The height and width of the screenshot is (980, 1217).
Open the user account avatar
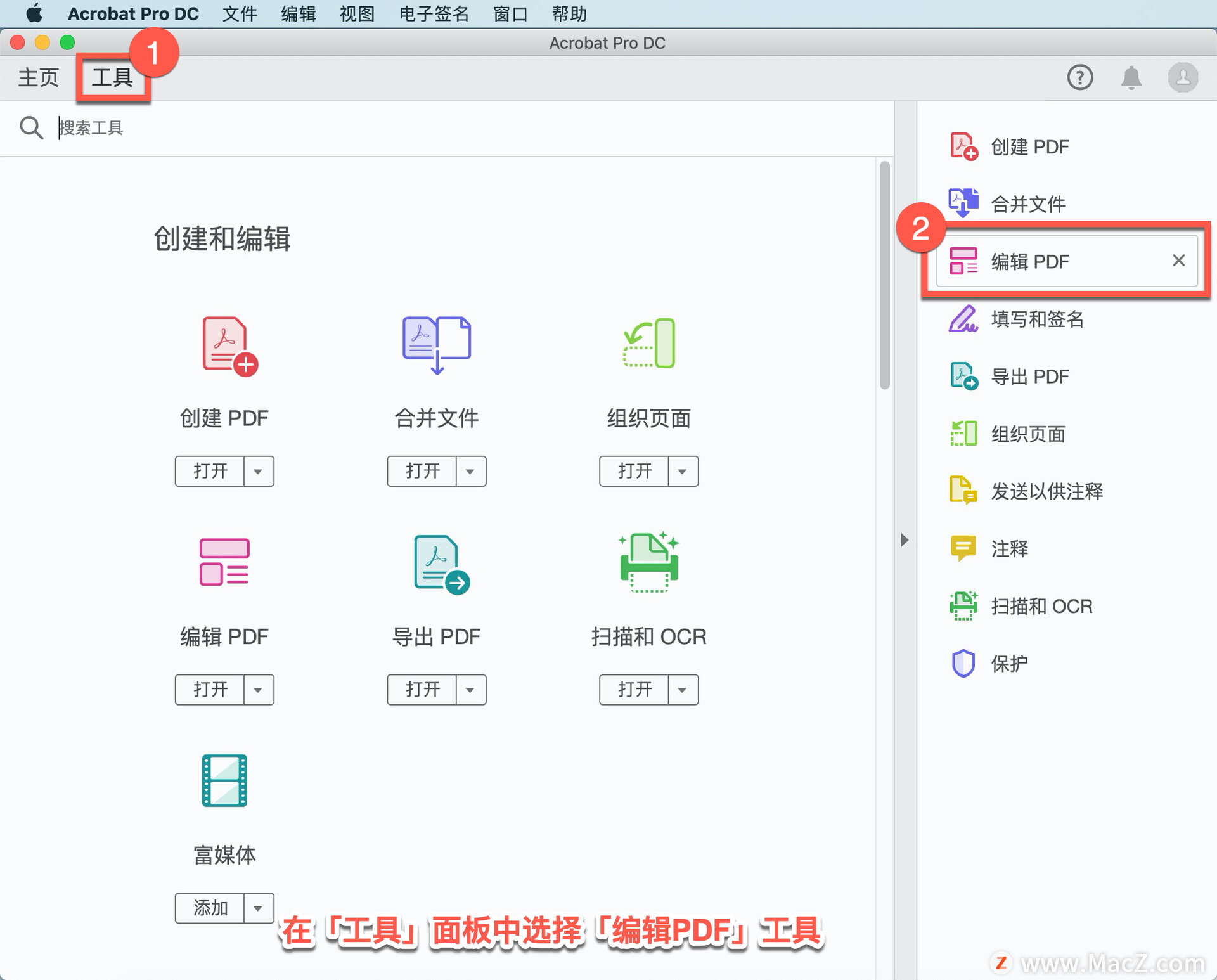(1182, 77)
